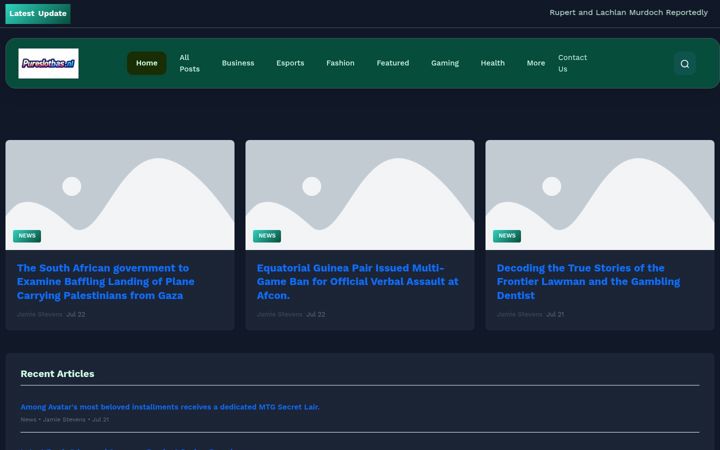
Task: Click the Latest Update badge
Action: 38,13
